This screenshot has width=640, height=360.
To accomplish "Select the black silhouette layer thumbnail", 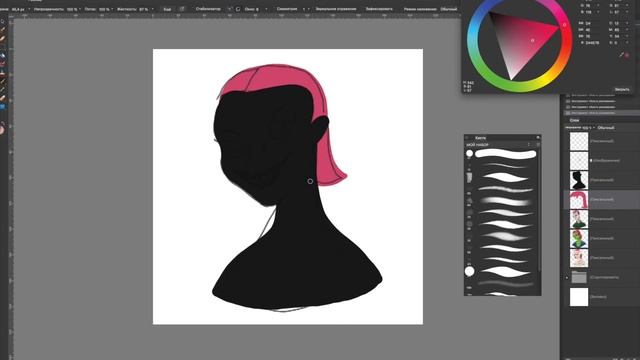I will point(579,180).
